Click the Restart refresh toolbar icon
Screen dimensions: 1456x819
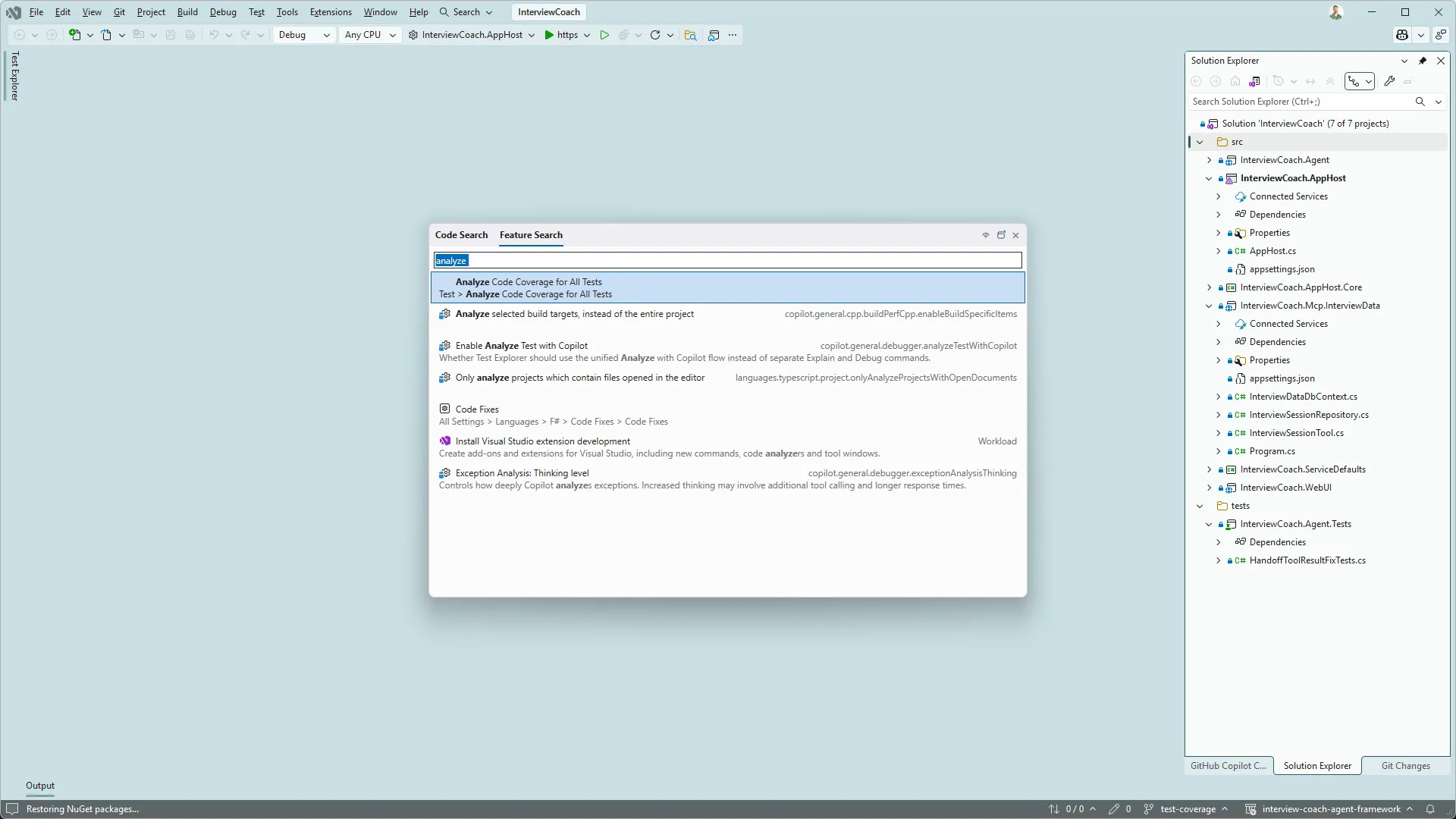pos(655,35)
